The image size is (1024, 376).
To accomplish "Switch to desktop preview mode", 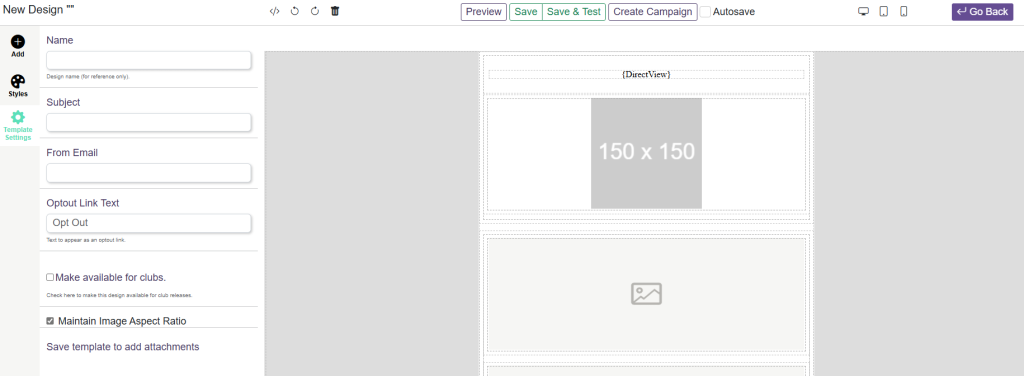I will point(863,12).
